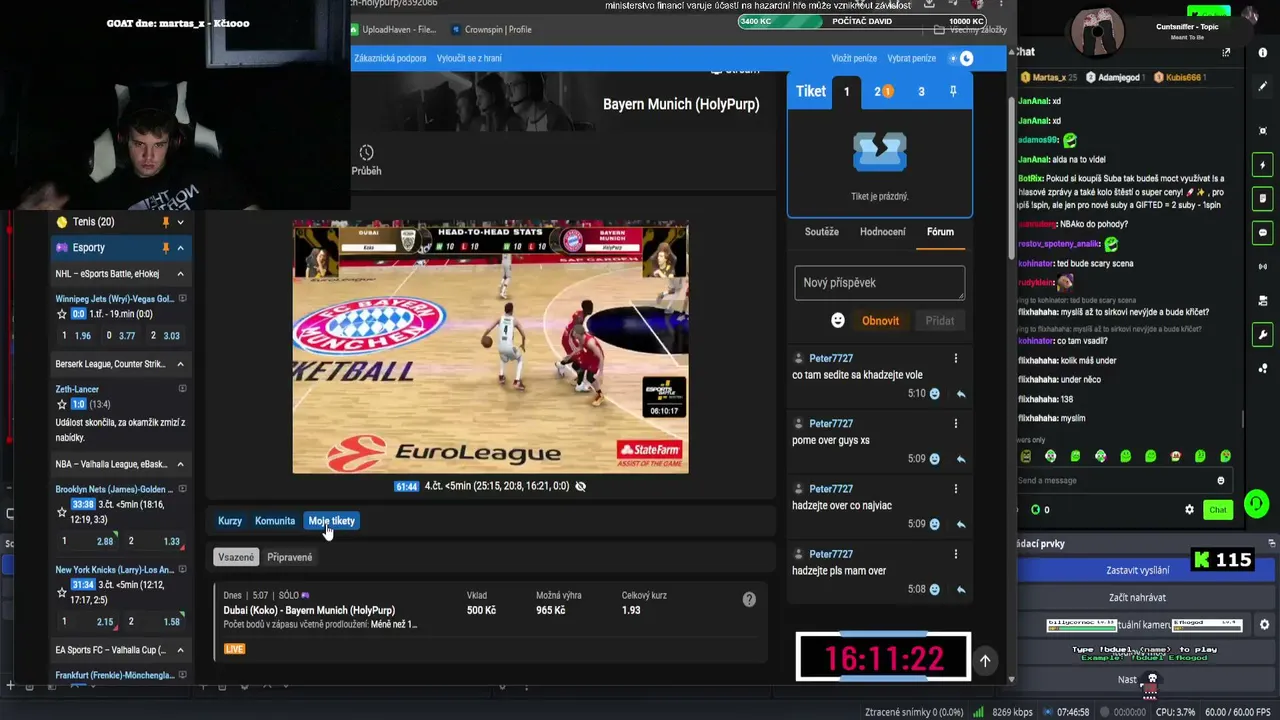Reply to 'pome over guys xs' post

(x=961, y=459)
